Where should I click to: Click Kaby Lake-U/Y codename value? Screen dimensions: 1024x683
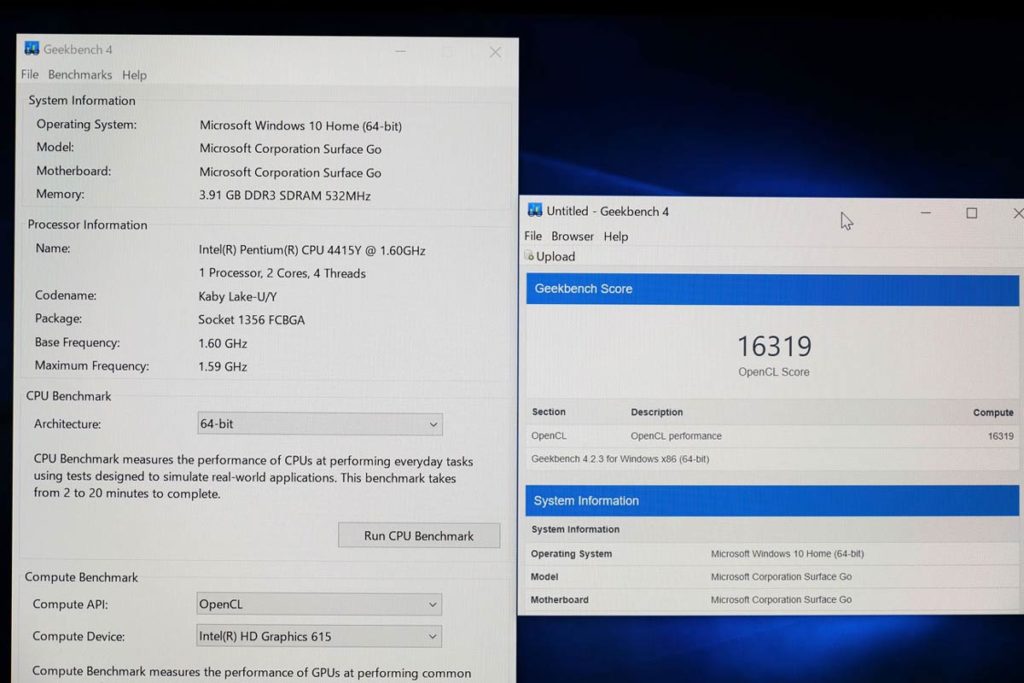pos(238,296)
